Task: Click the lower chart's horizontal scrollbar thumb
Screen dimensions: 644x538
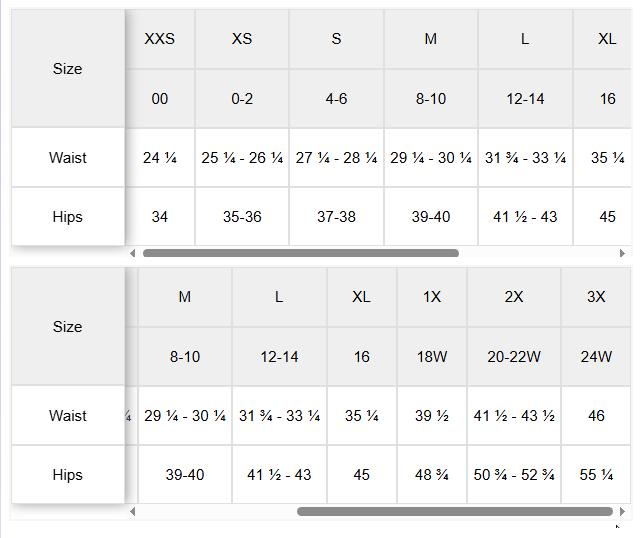Action: coord(454,511)
